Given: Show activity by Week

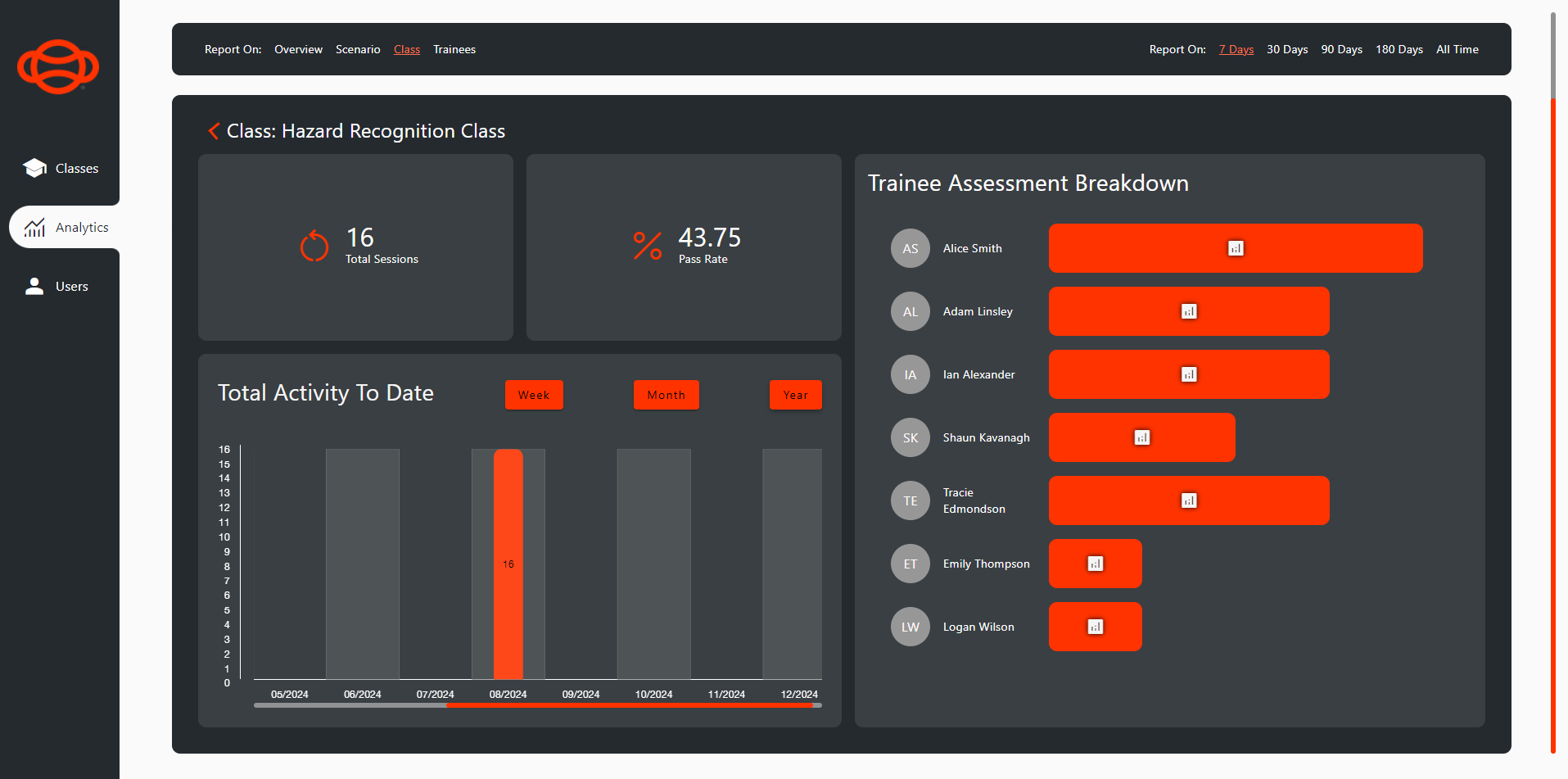Looking at the screenshot, I should coord(534,395).
